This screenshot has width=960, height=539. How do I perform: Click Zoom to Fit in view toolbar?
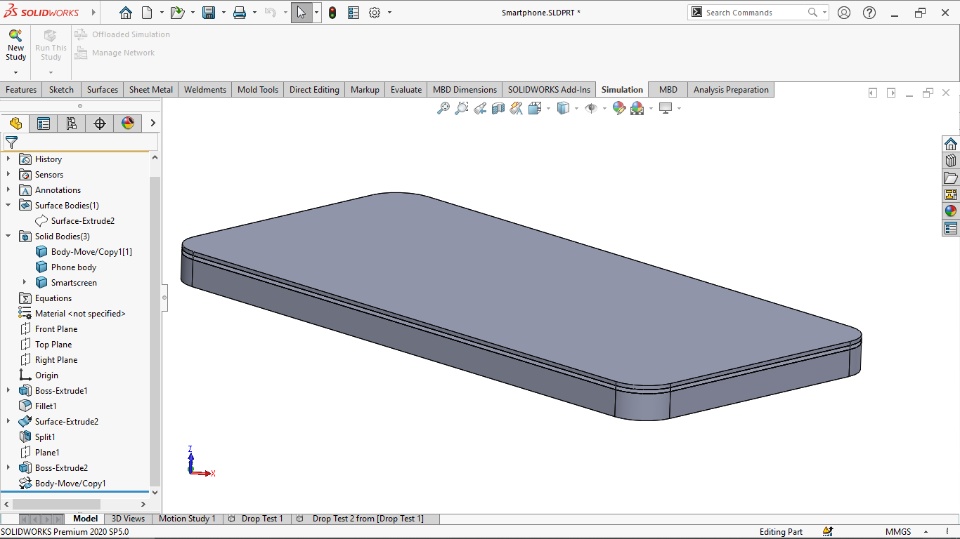(x=443, y=108)
